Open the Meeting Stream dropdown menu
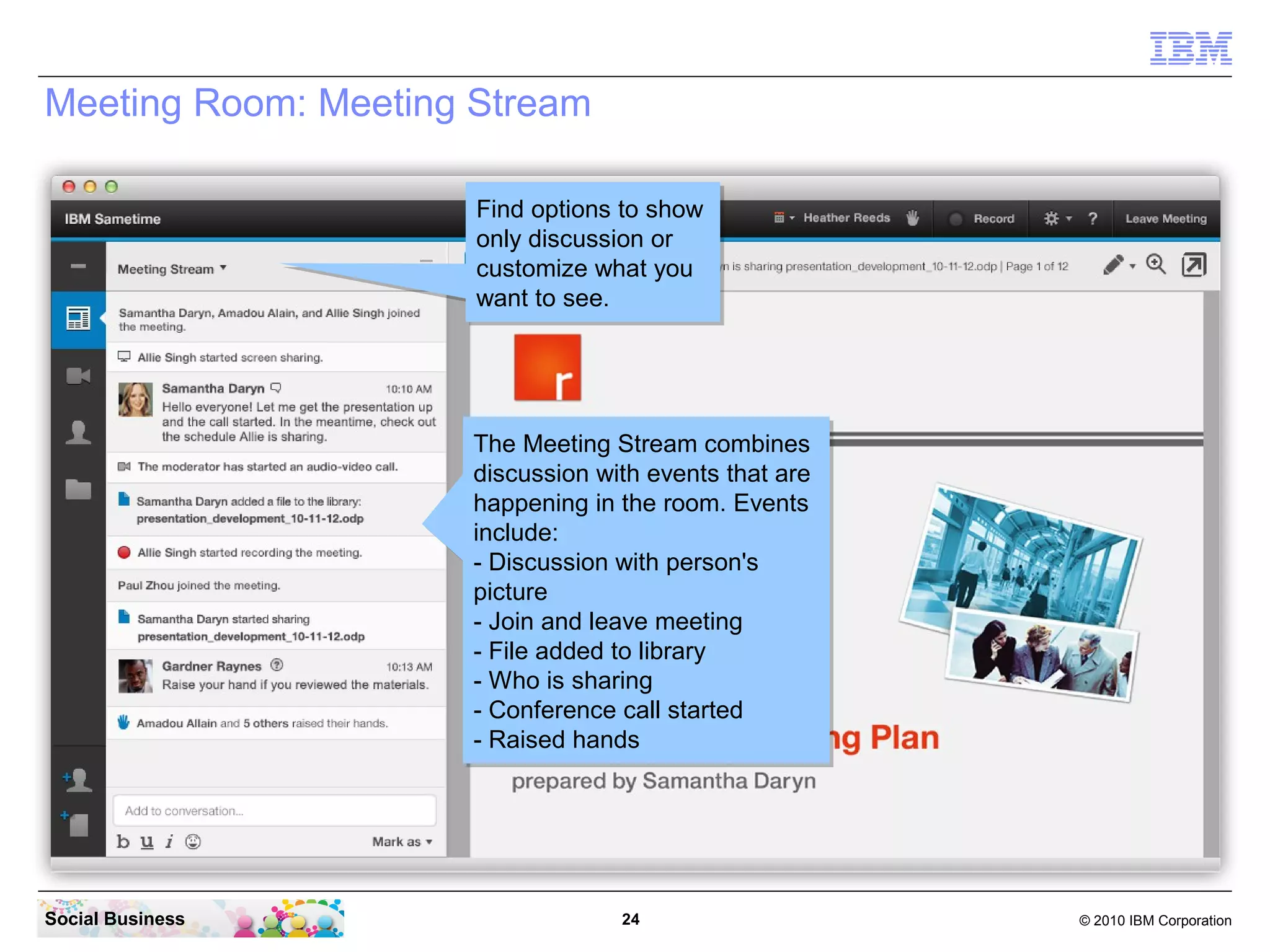 coord(172,269)
